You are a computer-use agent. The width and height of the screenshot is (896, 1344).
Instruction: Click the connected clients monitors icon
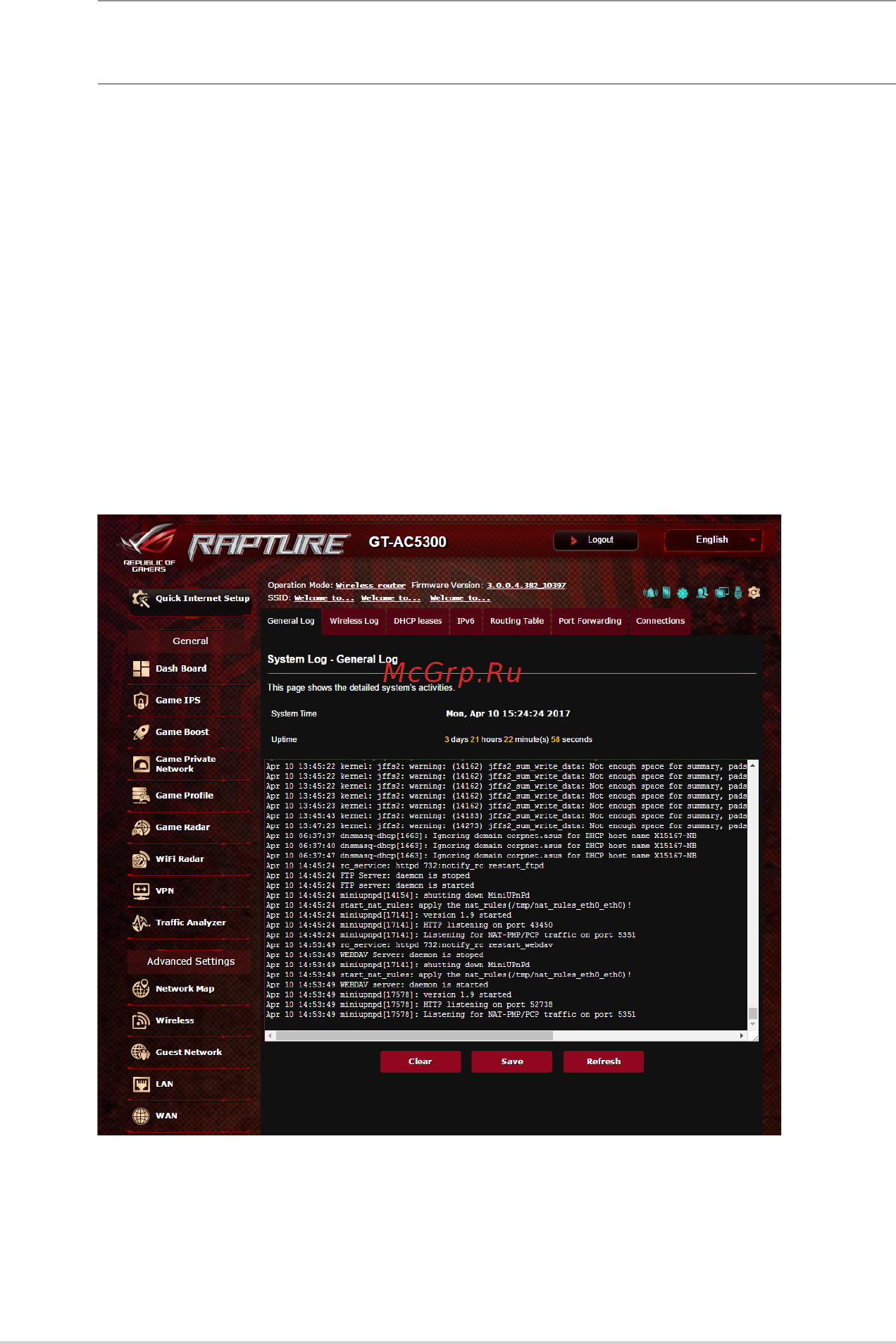(x=722, y=593)
